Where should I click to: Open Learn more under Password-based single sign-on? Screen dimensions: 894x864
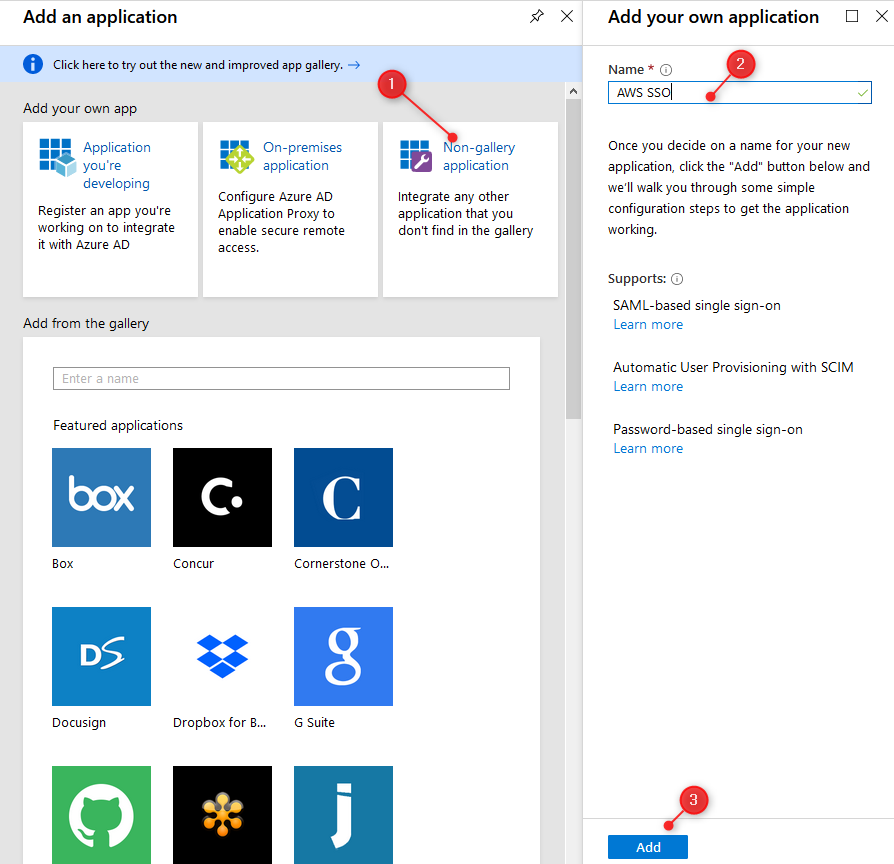tap(648, 449)
